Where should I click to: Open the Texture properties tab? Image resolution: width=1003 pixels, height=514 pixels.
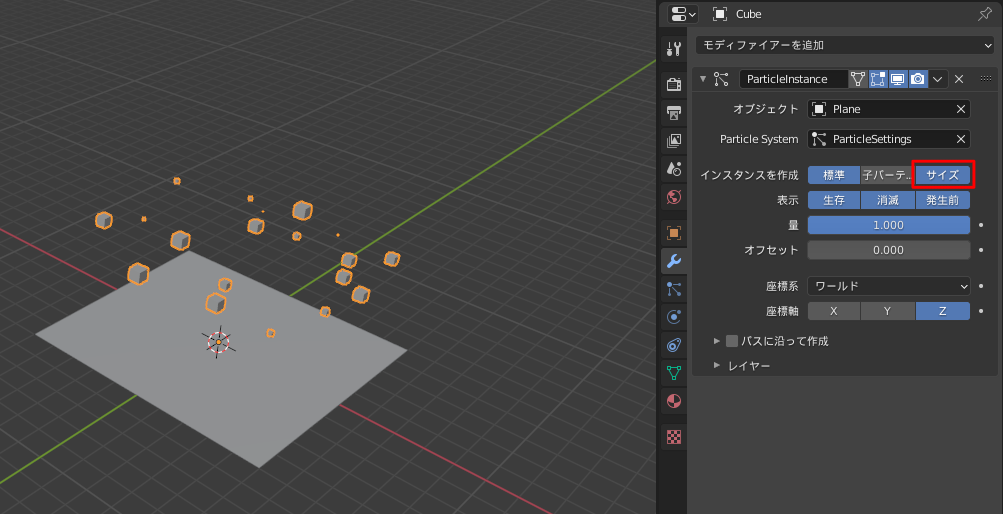(x=674, y=437)
